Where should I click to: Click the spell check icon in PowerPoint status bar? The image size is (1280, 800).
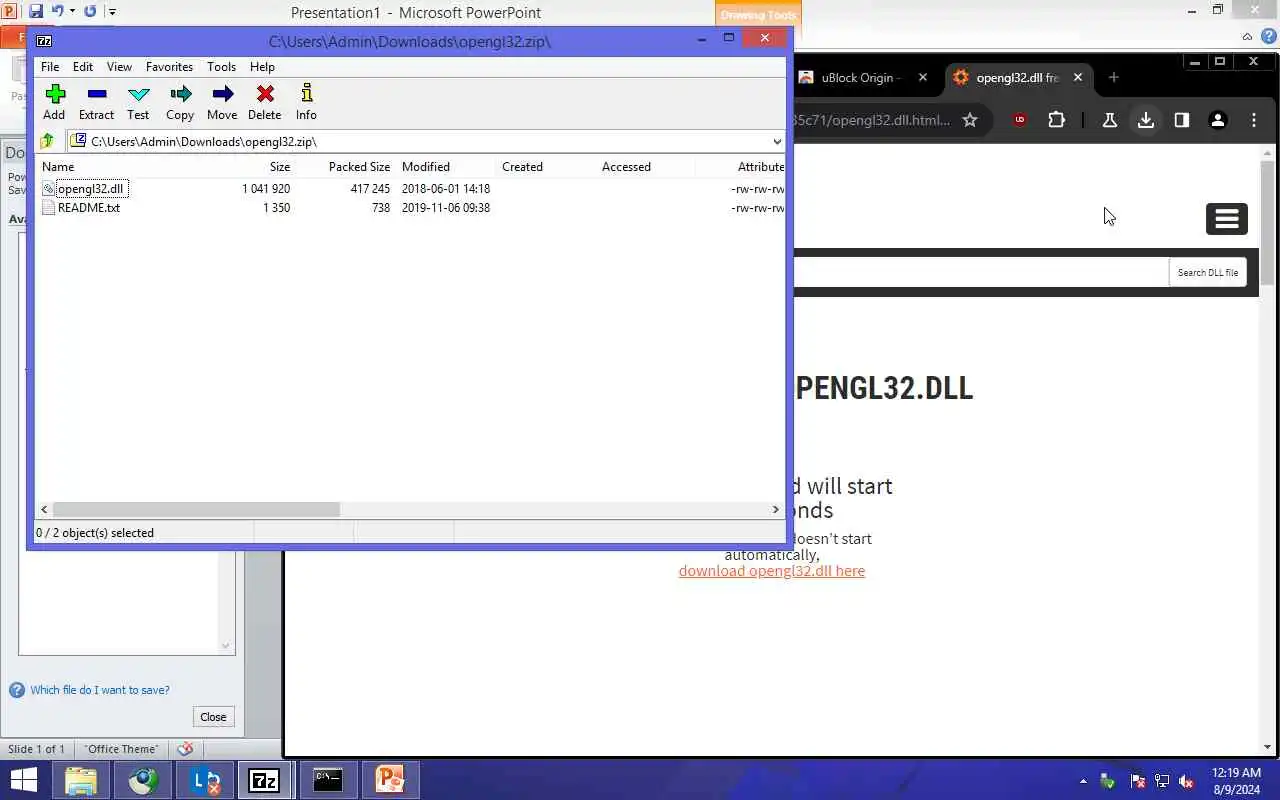[x=185, y=749]
